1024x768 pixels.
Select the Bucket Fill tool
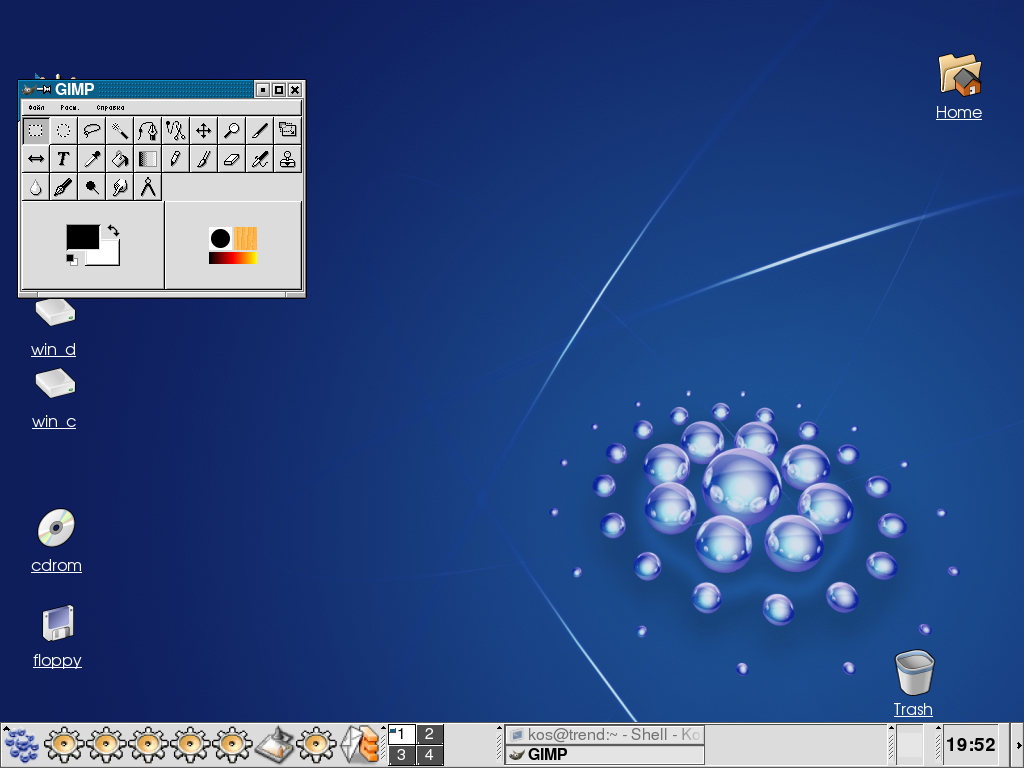(x=120, y=159)
